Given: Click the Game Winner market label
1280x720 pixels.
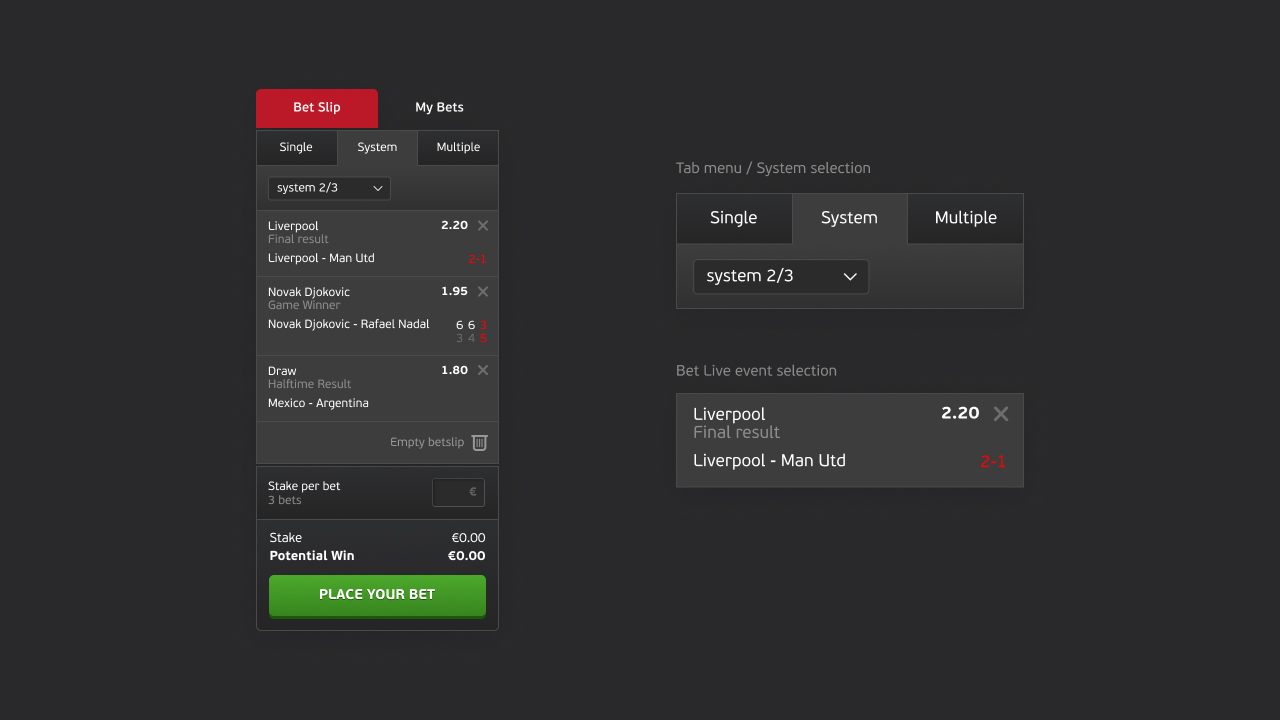Looking at the screenshot, I should 304,305.
